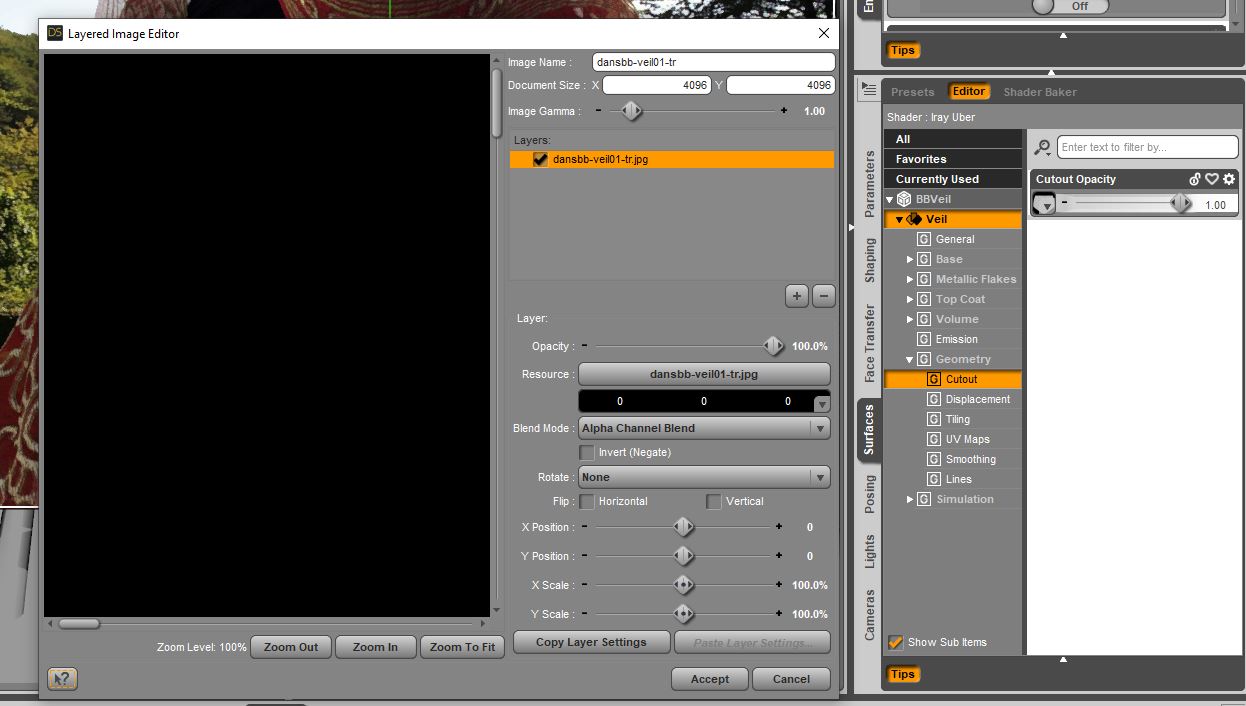Click the General group G icon

tap(924, 239)
